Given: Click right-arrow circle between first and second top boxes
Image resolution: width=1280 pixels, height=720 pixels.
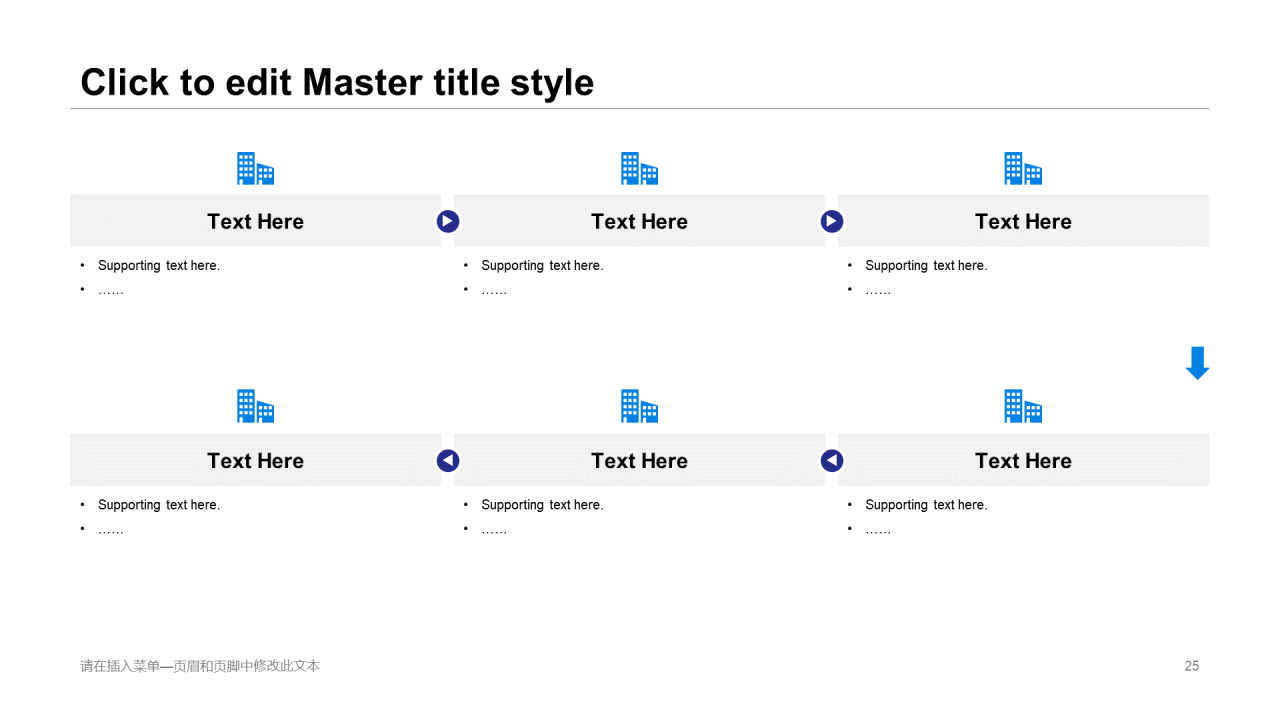Looking at the screenshot, I should (x=448, y=221).
